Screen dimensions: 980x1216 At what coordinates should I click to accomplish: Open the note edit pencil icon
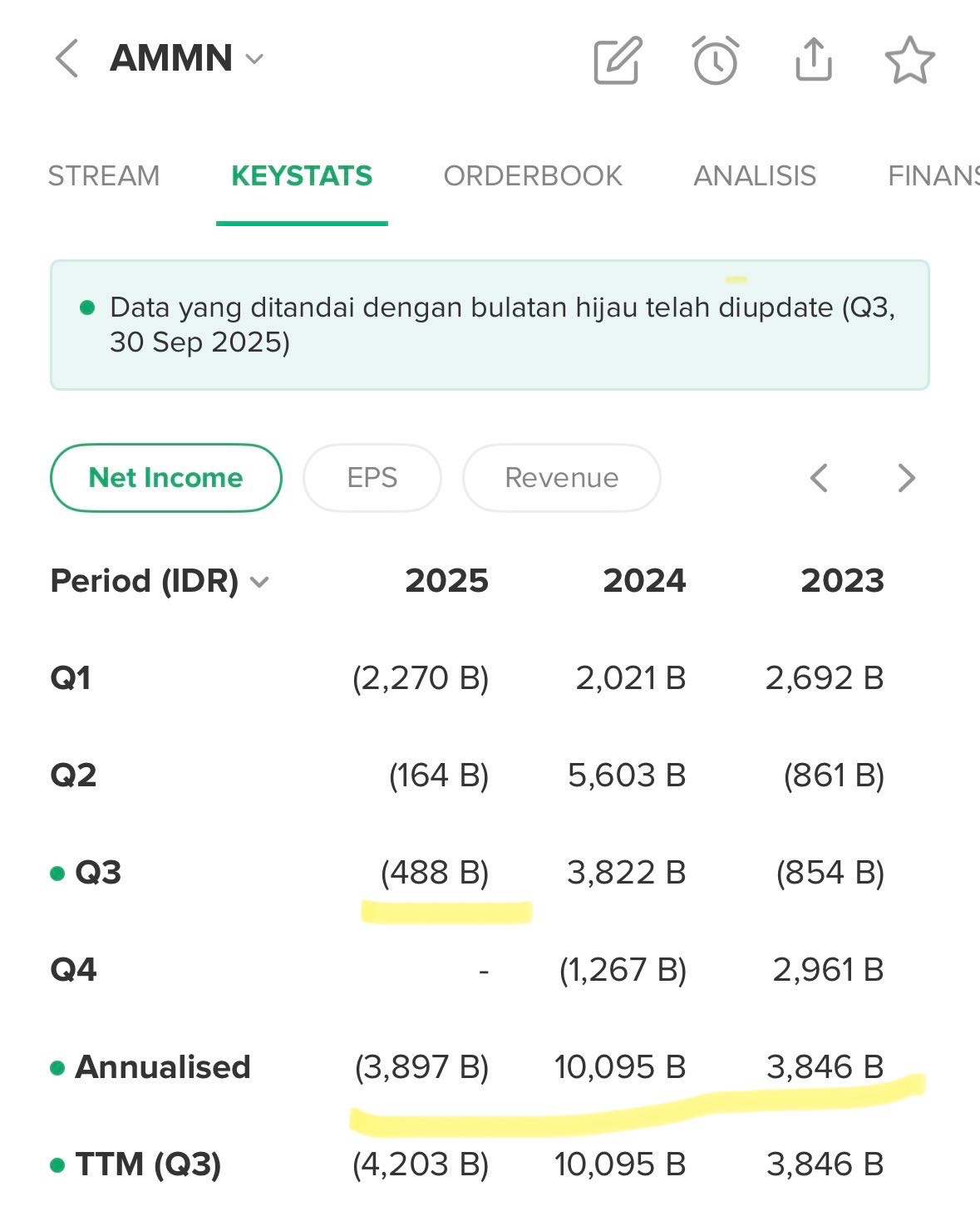[618, 60]
